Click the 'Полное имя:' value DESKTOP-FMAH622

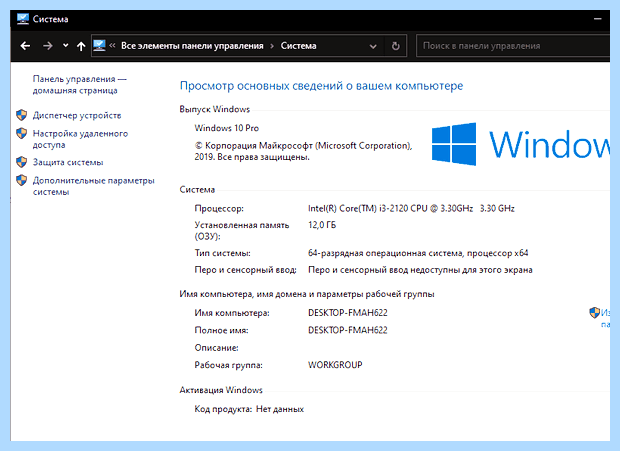(x=348, y=330)
